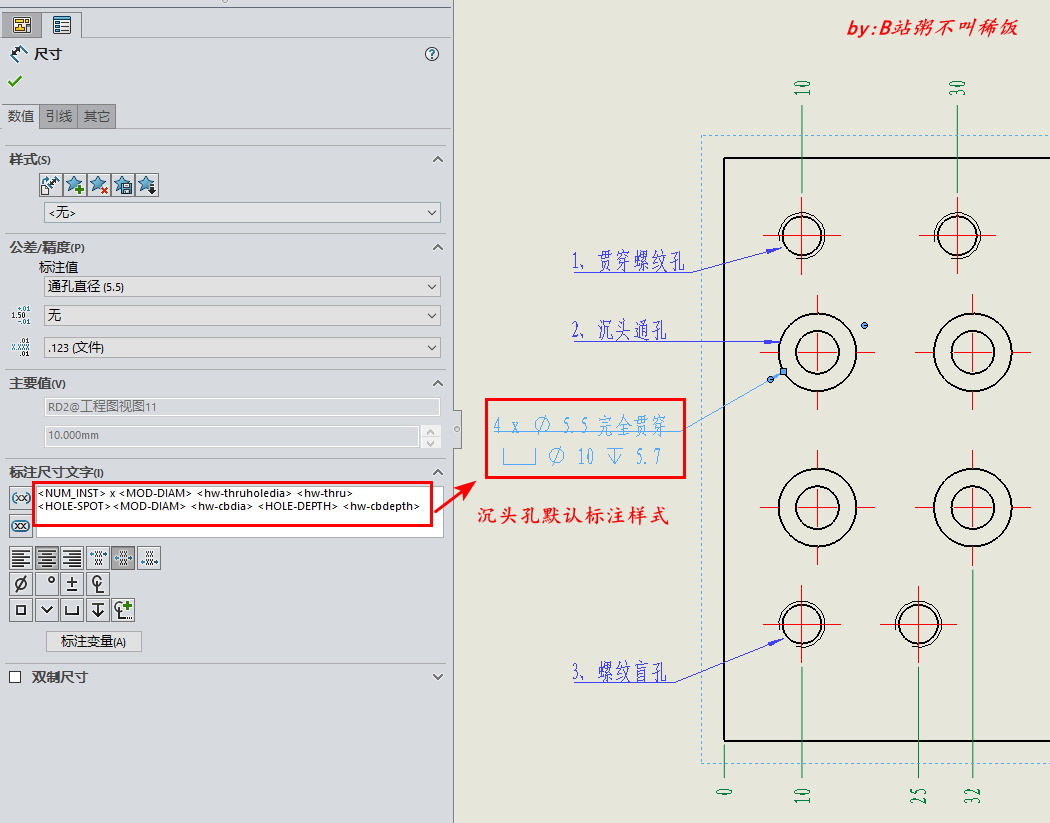Open more symbols library
This screenshot has width=1050, height=823.
(x=123, y=610)
